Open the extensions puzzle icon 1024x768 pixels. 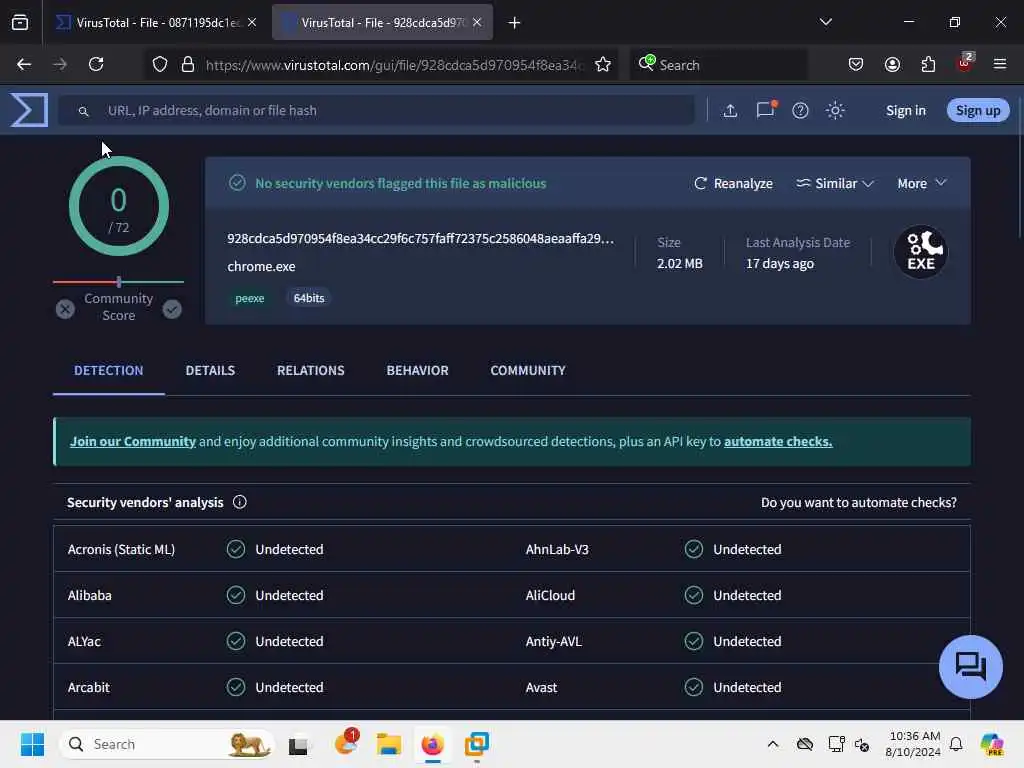coord(928,64)
